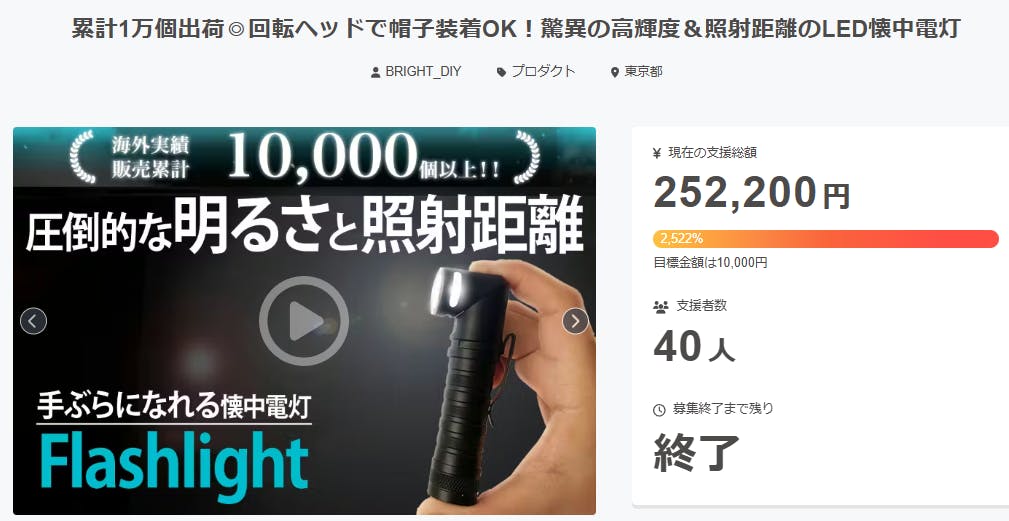
Task: Click the tag icon beside プロダクト
Action: (501, 73)
